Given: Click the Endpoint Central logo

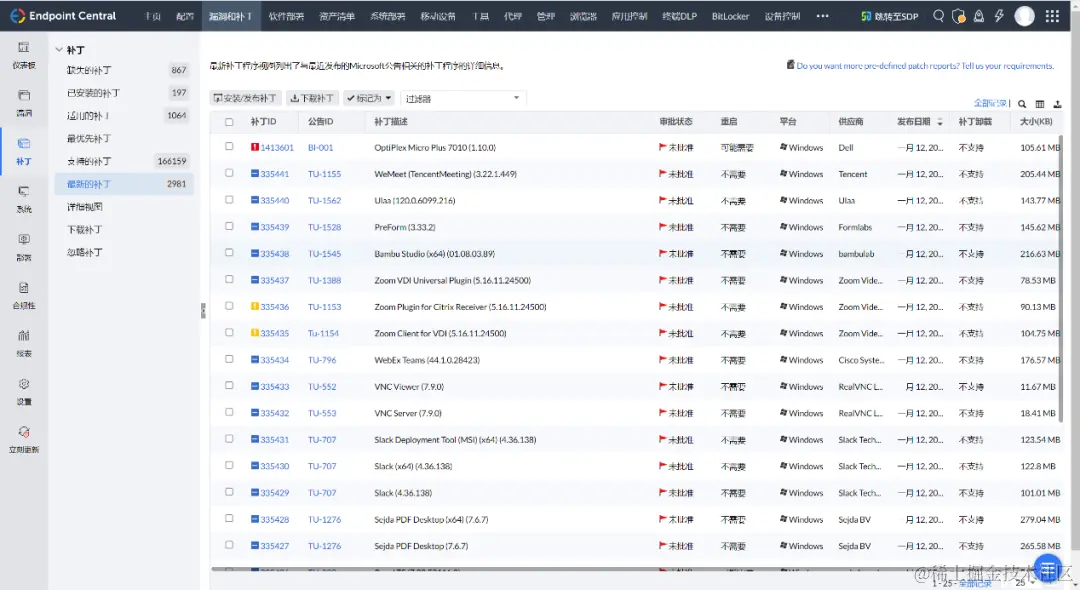Looking at the screenshot, I should coord(63,16).
